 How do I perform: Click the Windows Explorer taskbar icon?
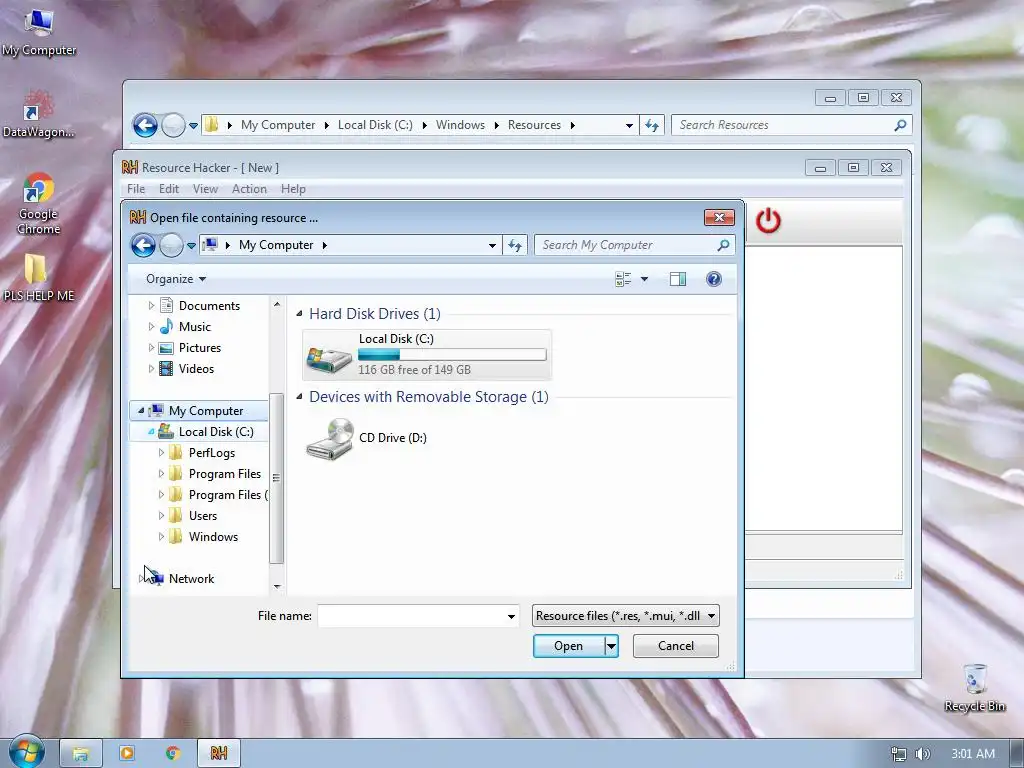80,754
